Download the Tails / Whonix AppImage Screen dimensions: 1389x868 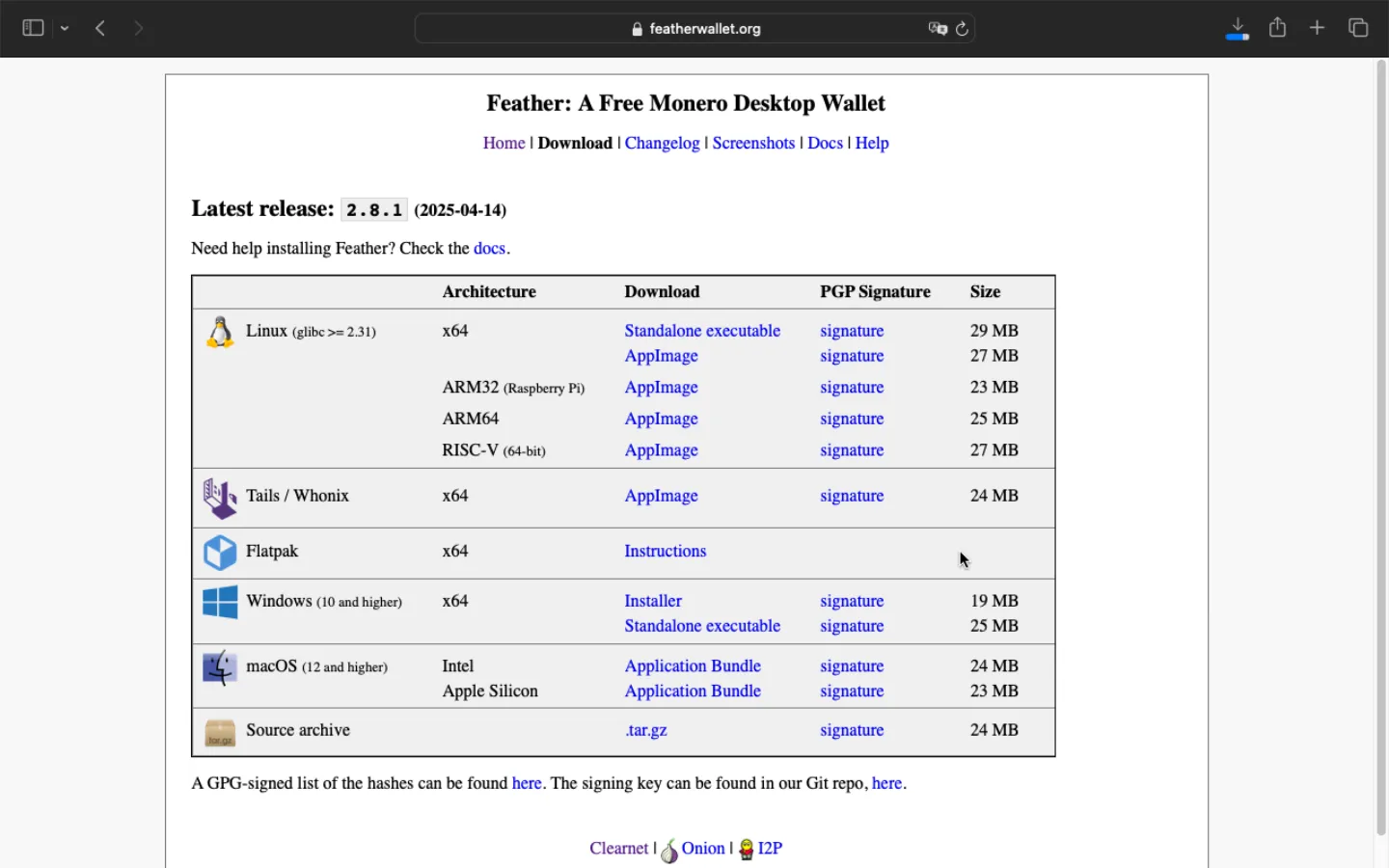(x=661, y=496)
